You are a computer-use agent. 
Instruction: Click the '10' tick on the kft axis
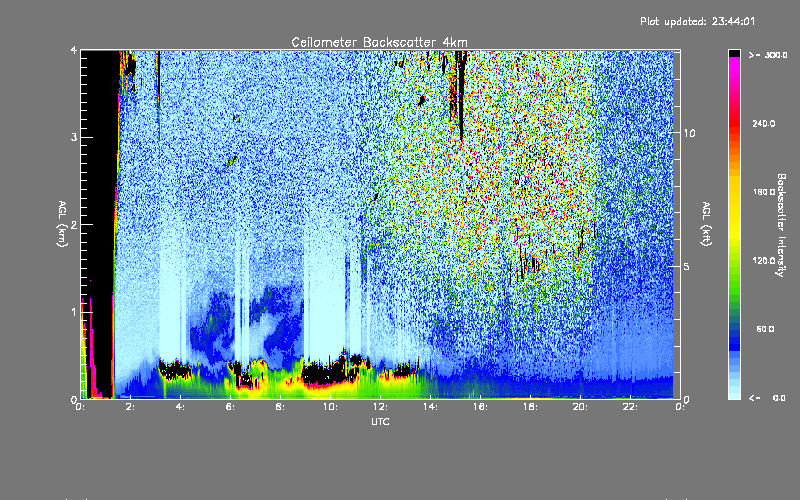pos(689,133)
